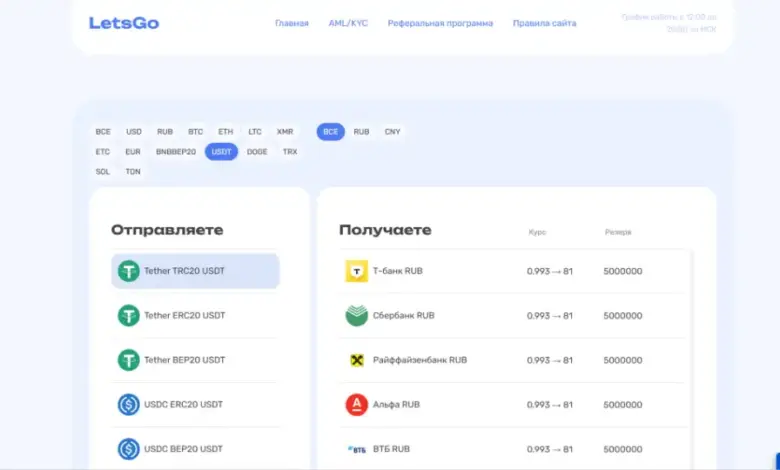Select the ETH send currency filter
Screen dimensions: 780x470
(x=225, y=132)
